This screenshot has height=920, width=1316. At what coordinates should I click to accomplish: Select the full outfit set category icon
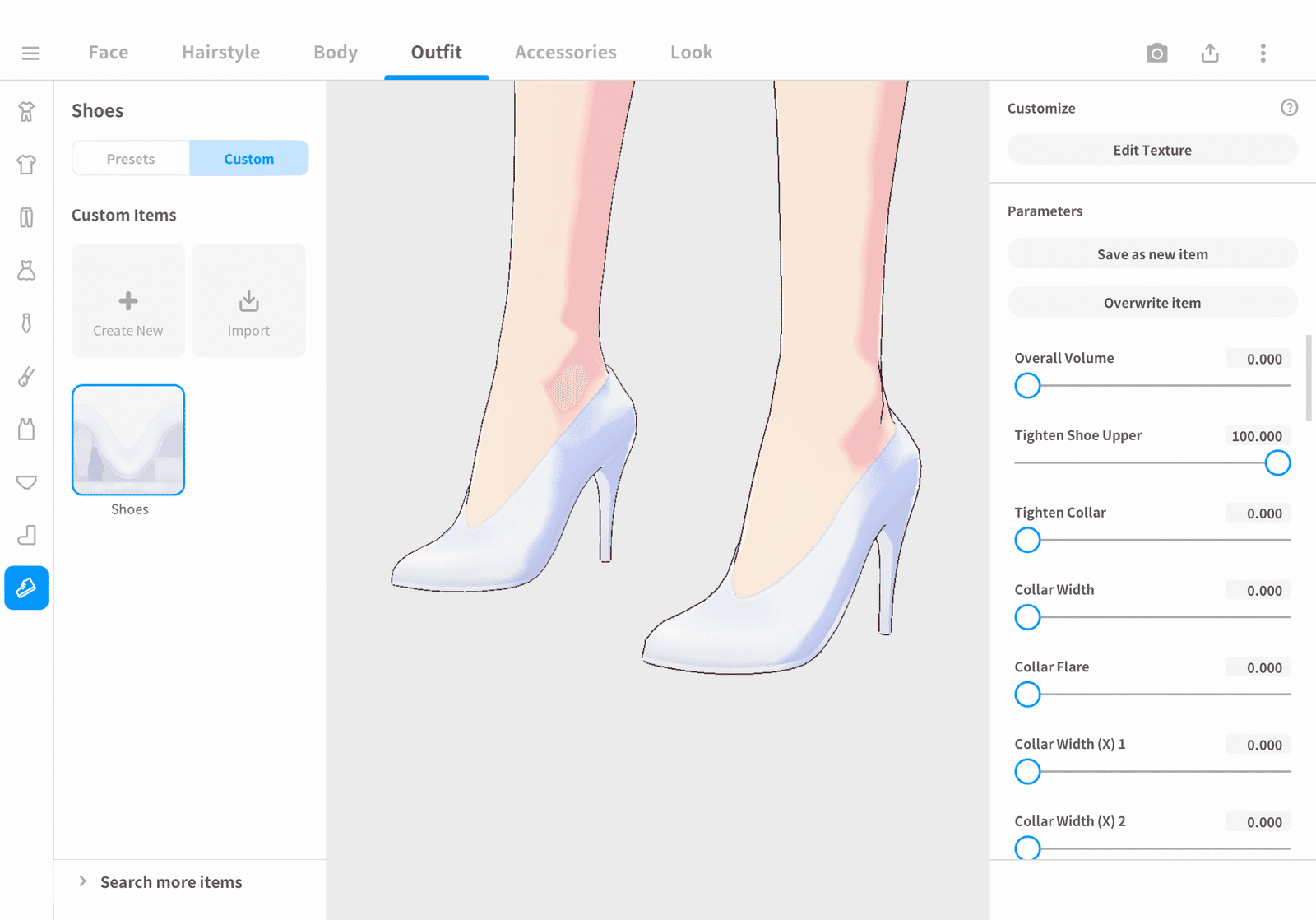click(x=26, y=111)
